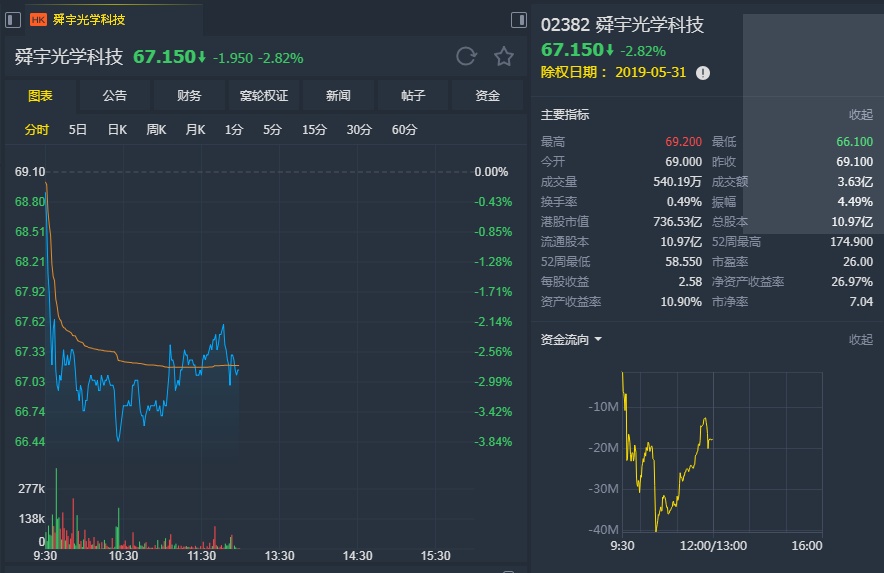Screen dimensions: 884x573
Task: Select the 周K chart period
Action: tap(156, 129)
